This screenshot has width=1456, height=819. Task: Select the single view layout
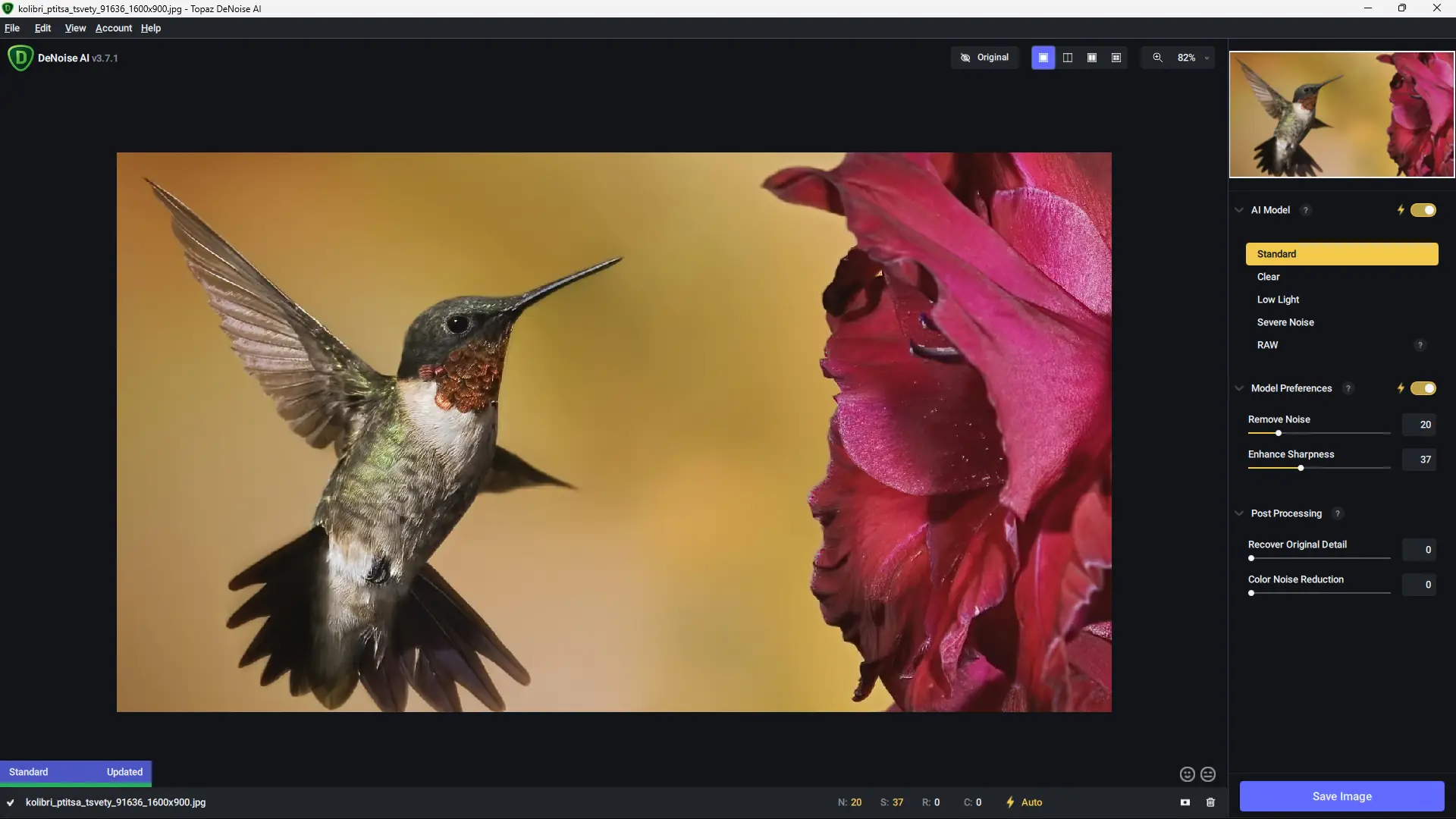(x=1043, y=57)
